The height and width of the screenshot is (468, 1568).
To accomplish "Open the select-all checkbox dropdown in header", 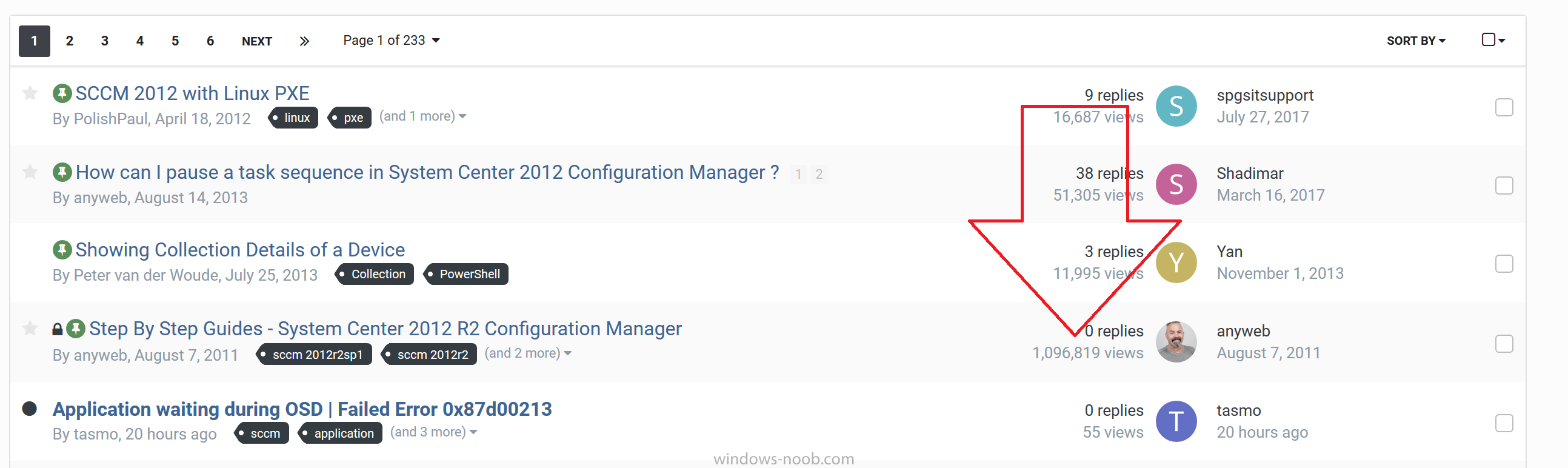I will (1493, 40).
